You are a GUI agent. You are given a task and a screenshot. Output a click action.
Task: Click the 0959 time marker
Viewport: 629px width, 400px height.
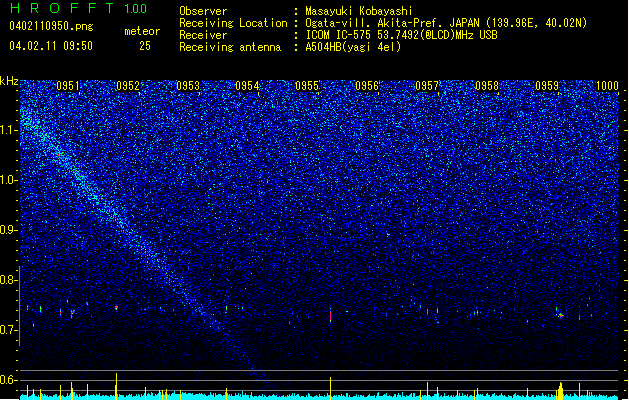coord(547,85)
